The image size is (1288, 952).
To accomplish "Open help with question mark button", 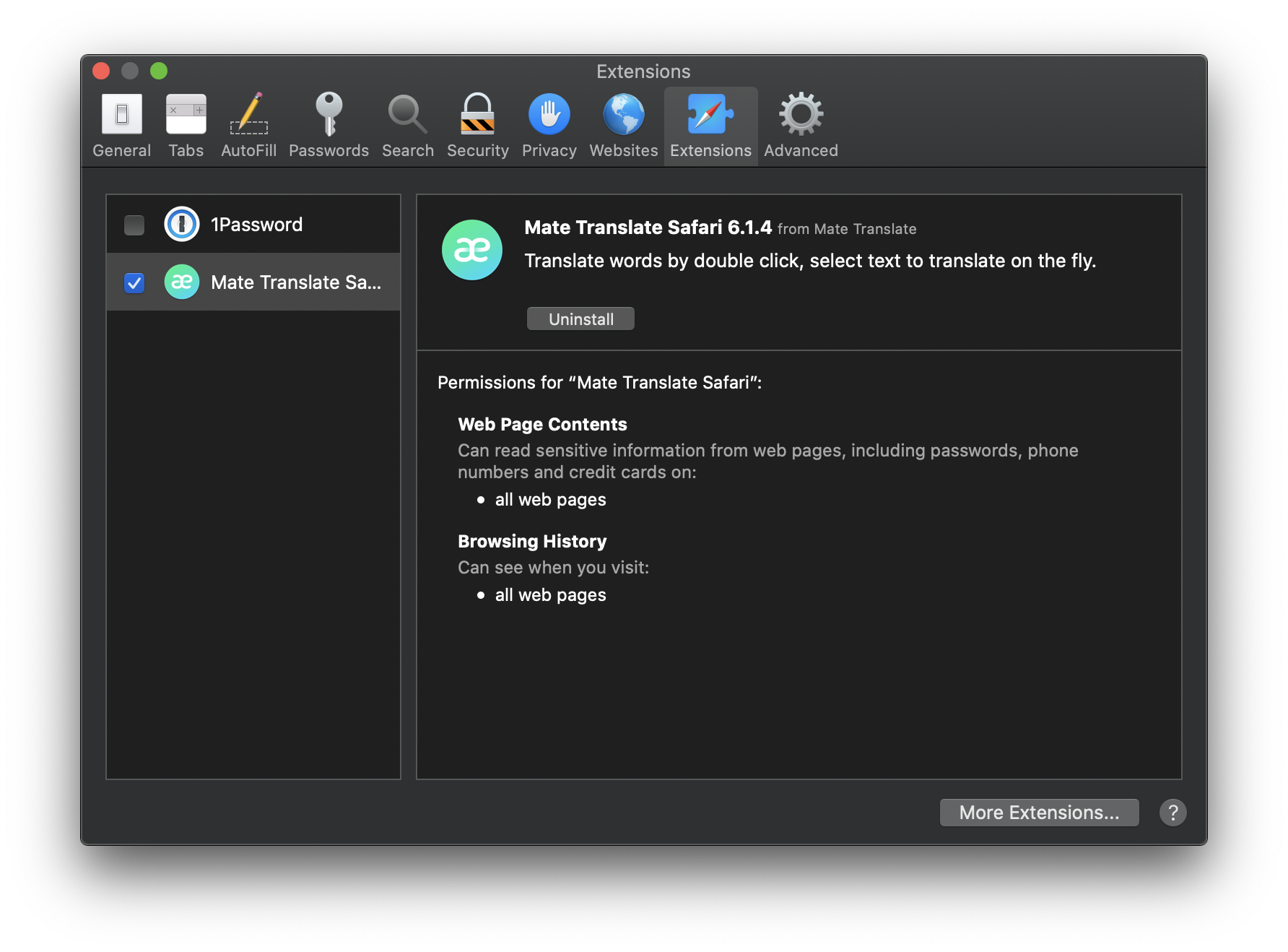I will tap(1172, 813).
